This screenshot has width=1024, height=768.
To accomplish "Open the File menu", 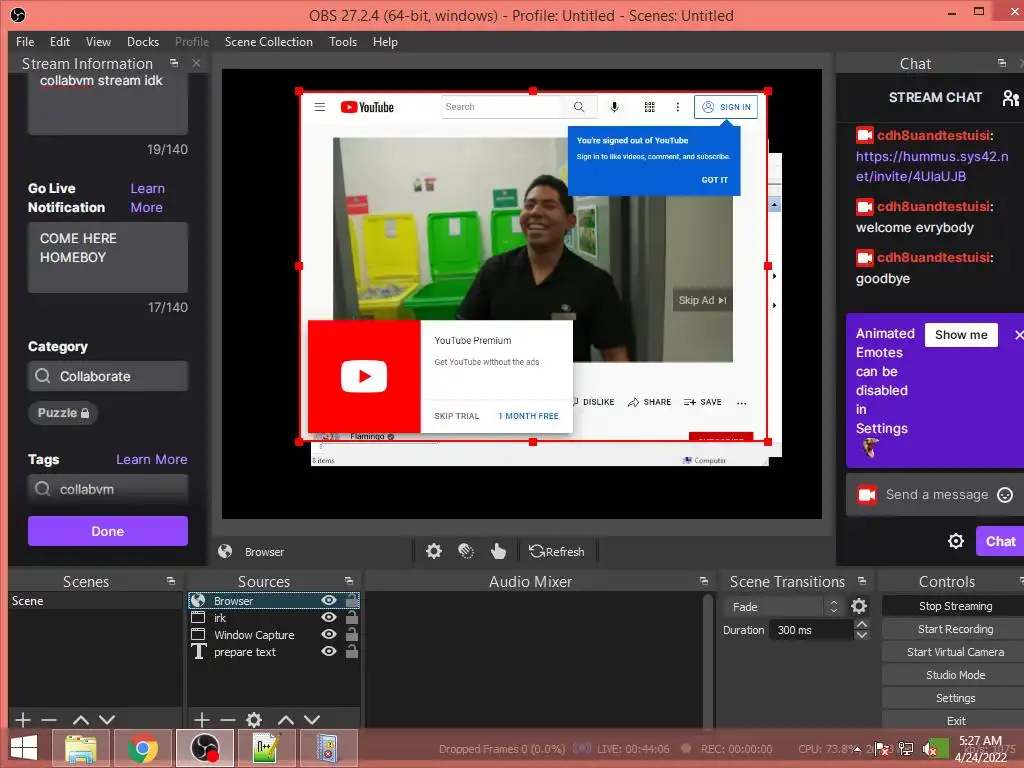I will (25, 42).
